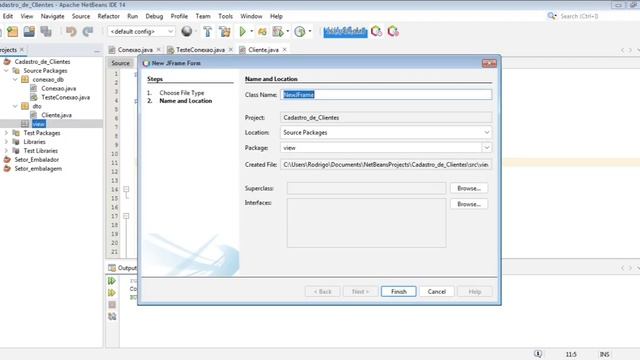Select Conexao.java in the project tree
Screen dimensions: 640x360
pos(58,88)
